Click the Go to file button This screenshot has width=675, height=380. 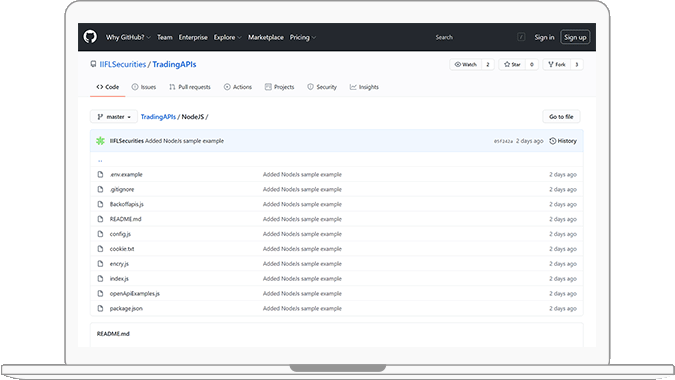pyautogui.click(x=561, y=117)
